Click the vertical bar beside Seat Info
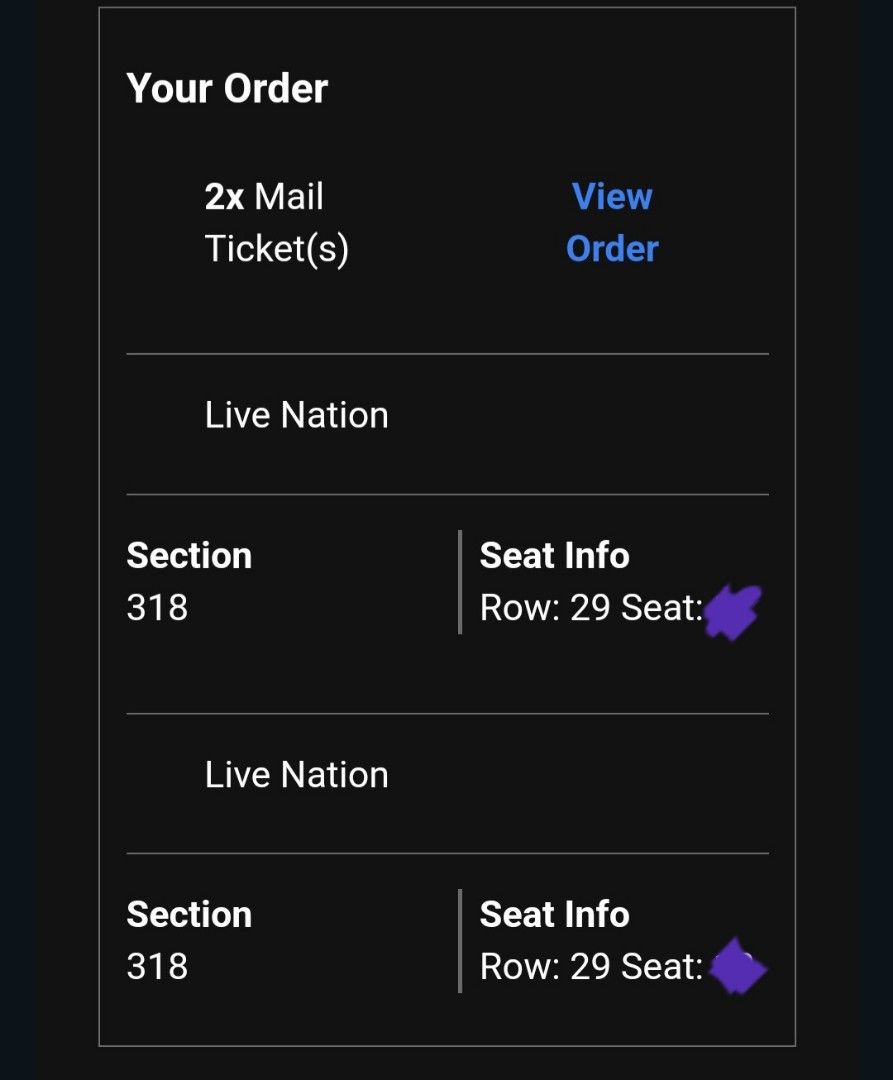 point(459,580)
